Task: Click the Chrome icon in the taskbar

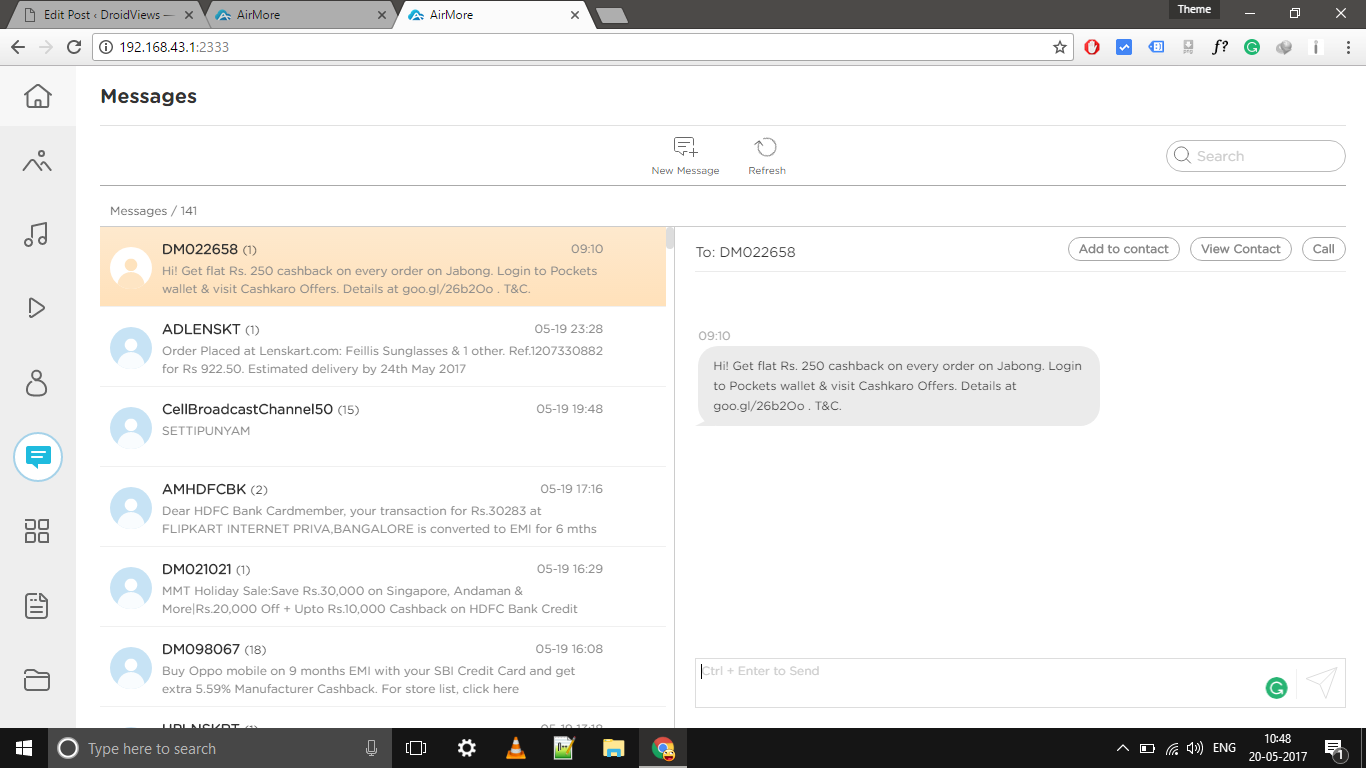Action: 662,748
